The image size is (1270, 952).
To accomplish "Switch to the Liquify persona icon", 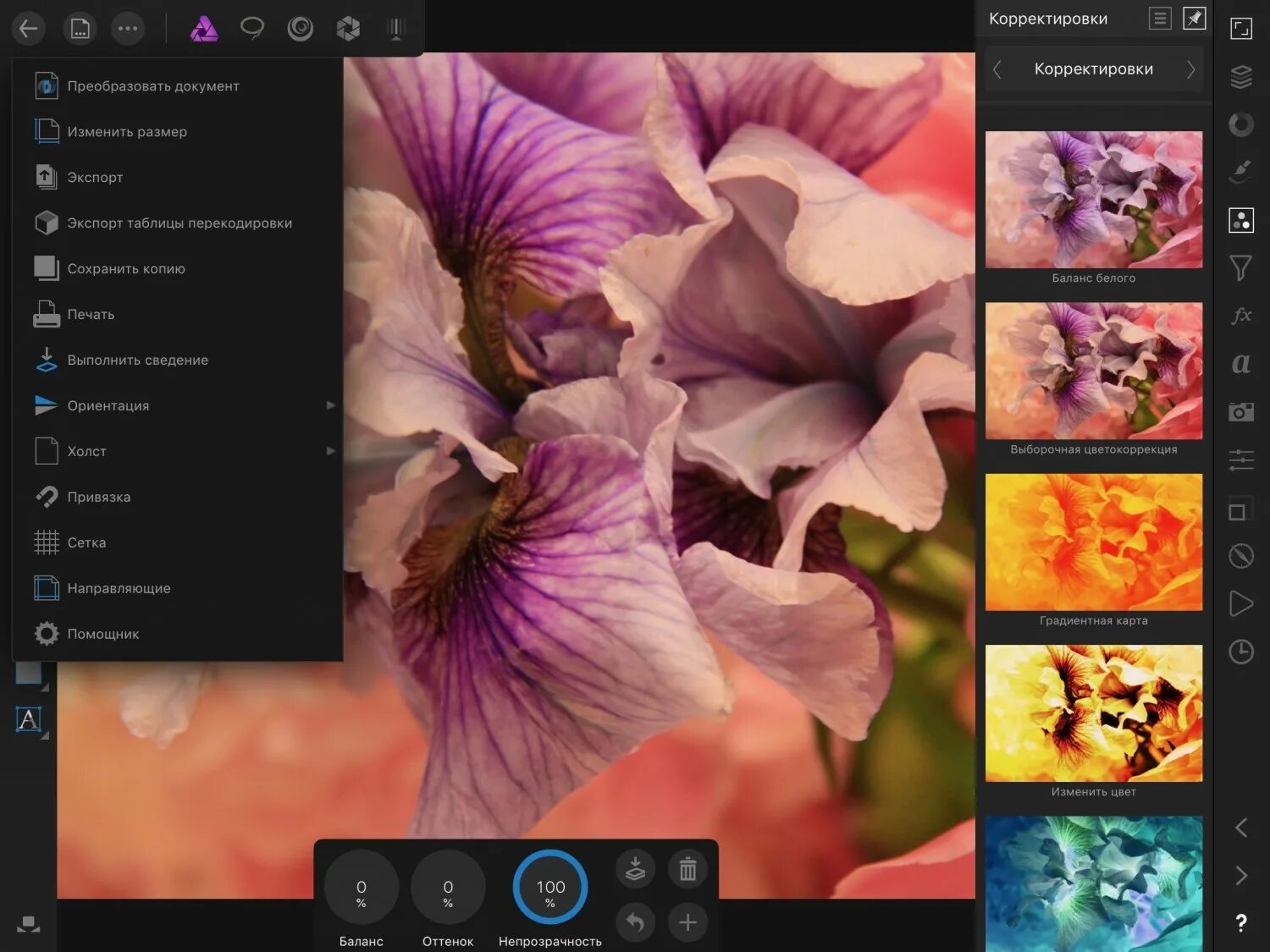I will pos(301,29).
